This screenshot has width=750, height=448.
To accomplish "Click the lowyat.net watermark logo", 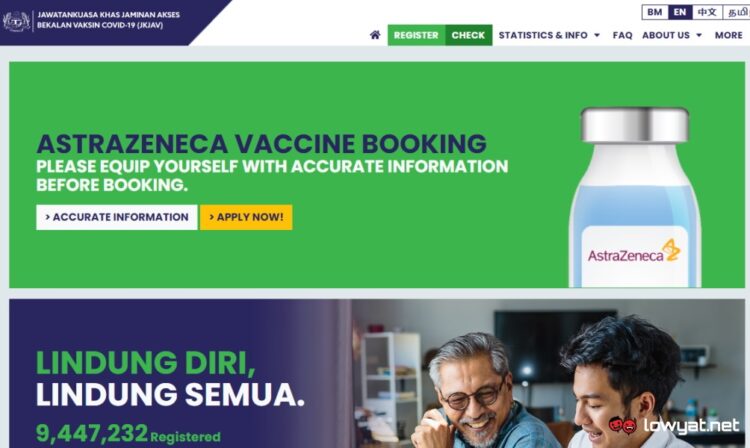I will (x=674, y=425).
